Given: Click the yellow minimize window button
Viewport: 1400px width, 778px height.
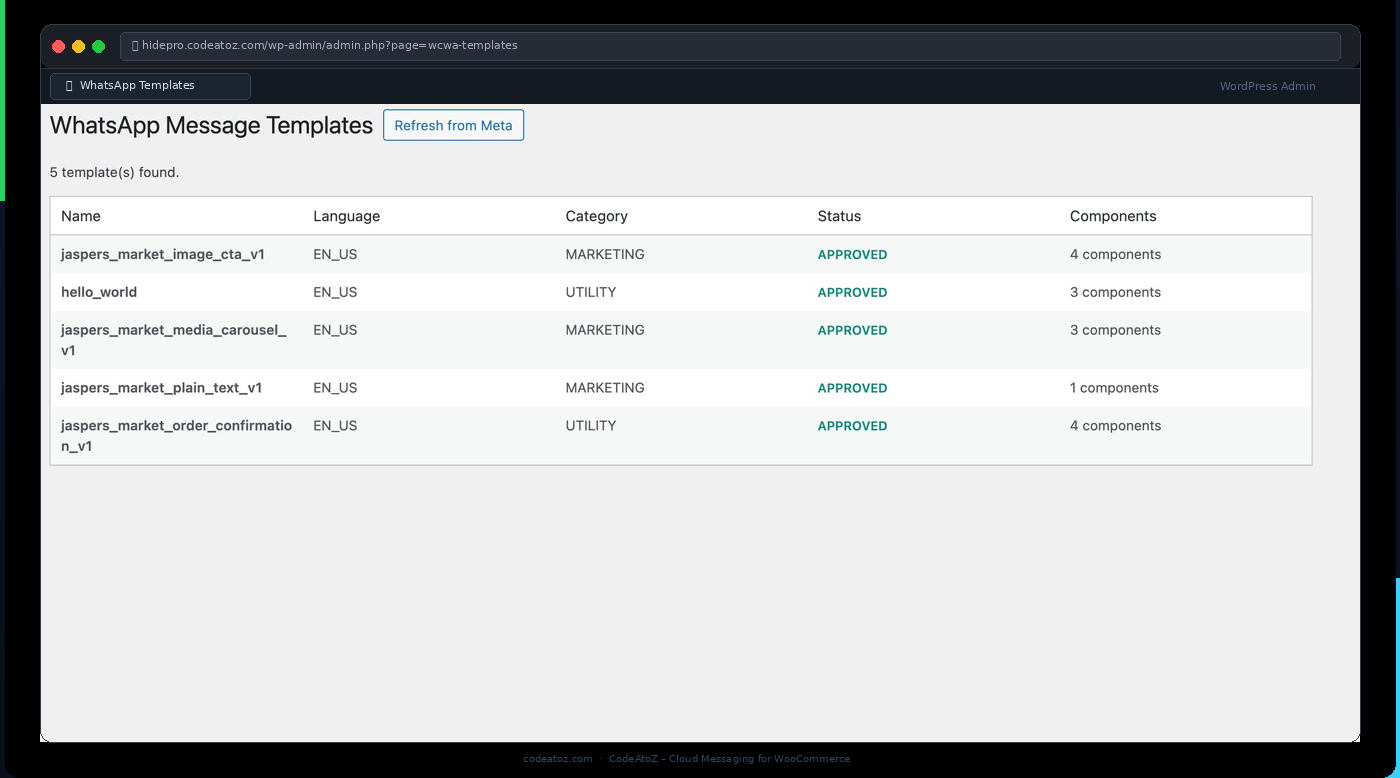Looking at the screenshot, I should [78, 46].
